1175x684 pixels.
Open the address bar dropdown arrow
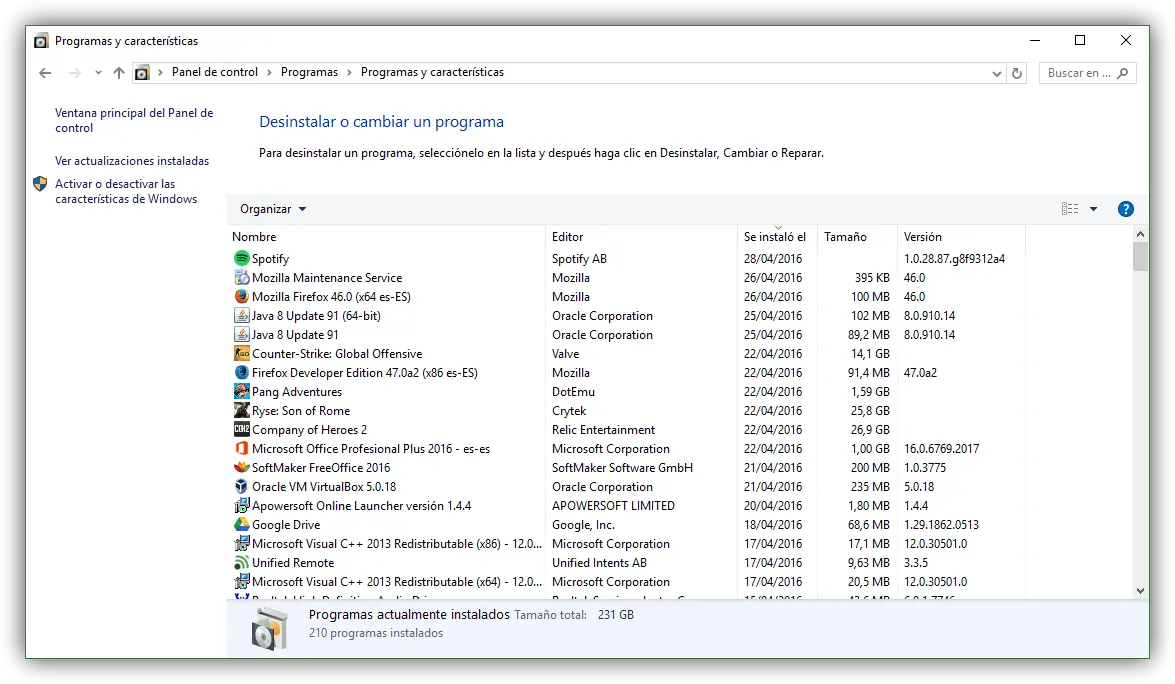[996, 73]
